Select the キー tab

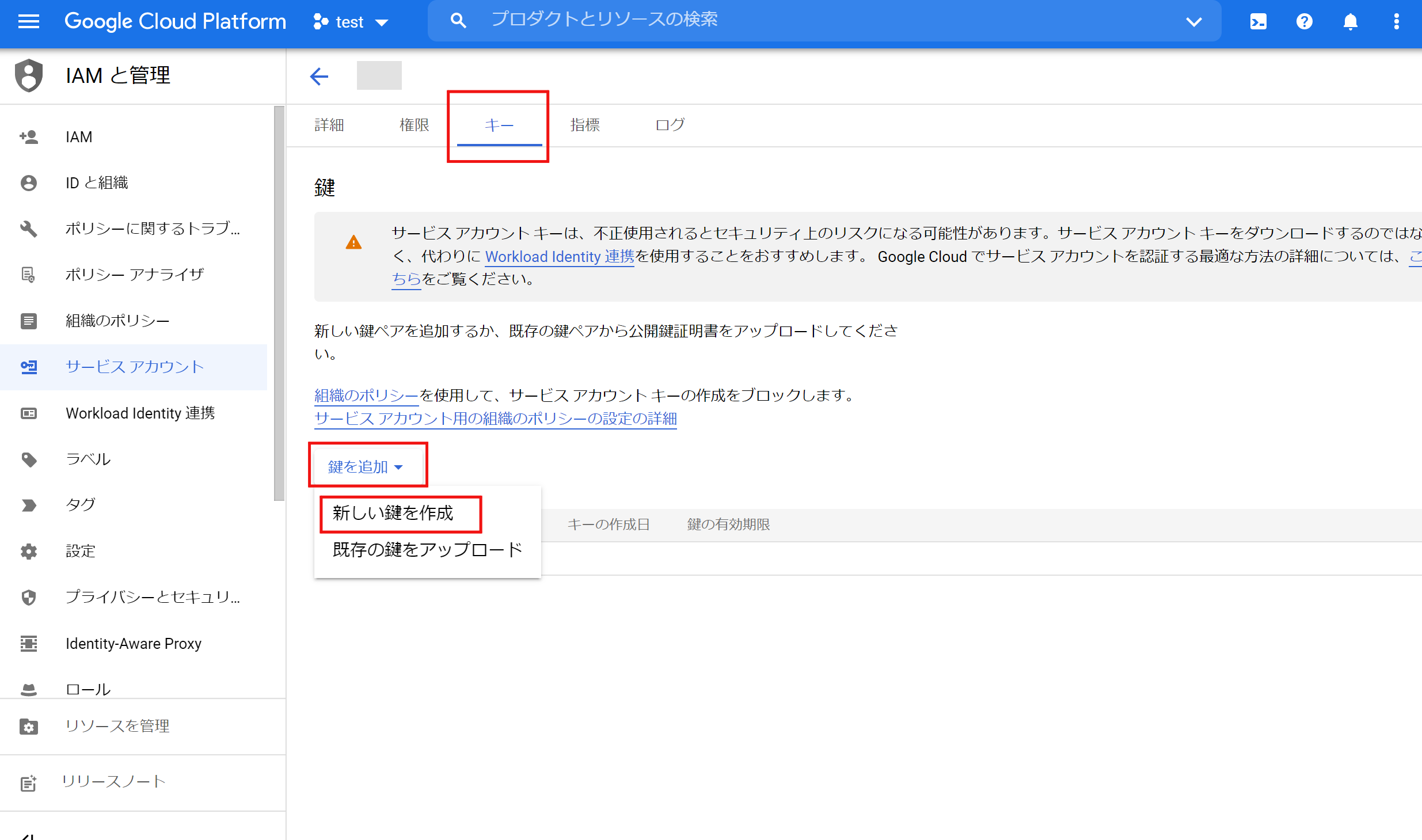click(499, 125)
